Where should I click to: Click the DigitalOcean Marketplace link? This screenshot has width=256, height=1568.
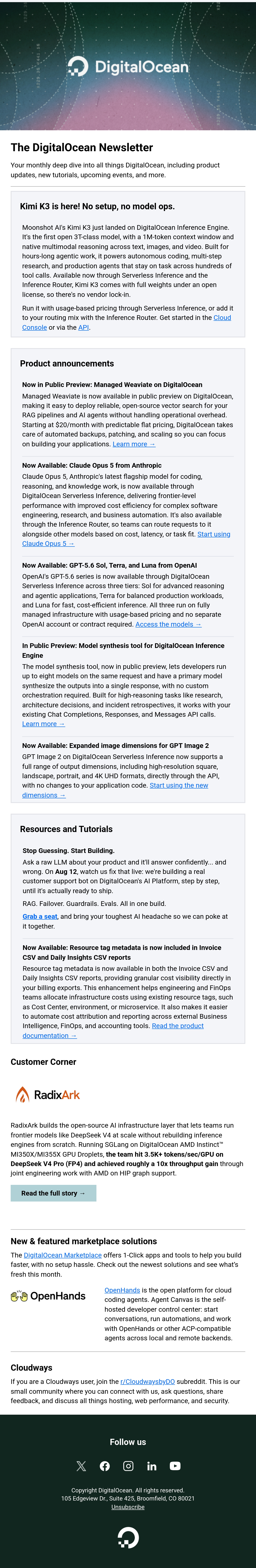click(63, 1255)
